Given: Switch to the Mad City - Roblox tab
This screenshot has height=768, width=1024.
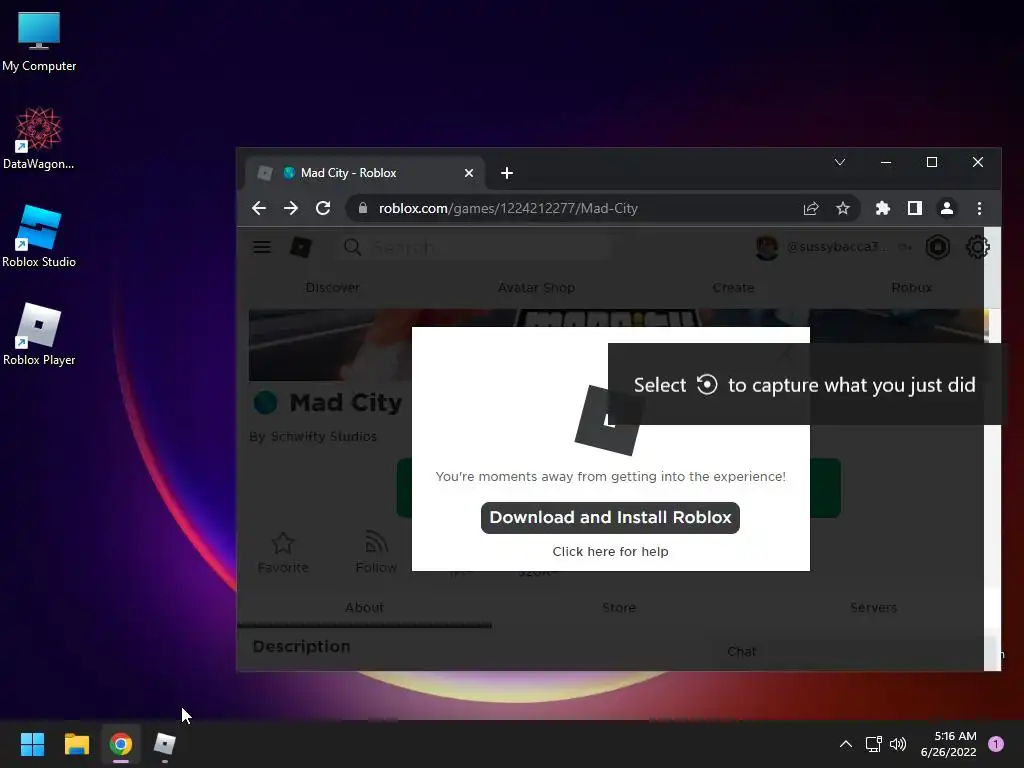Looking at the screenshot, I should [364, 173].
